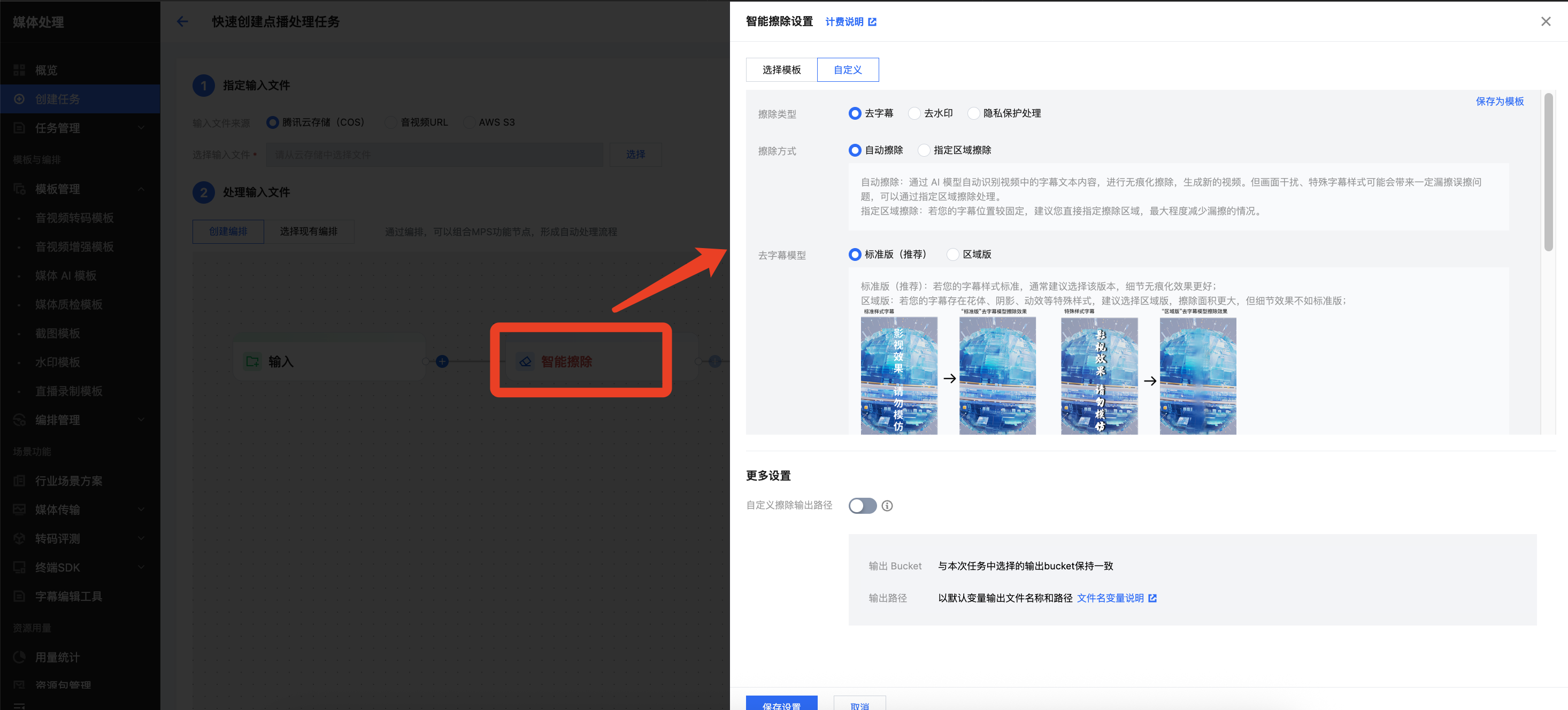
Task: Choose the 区域版 subtitle removal model
Action: click(953, 254)
